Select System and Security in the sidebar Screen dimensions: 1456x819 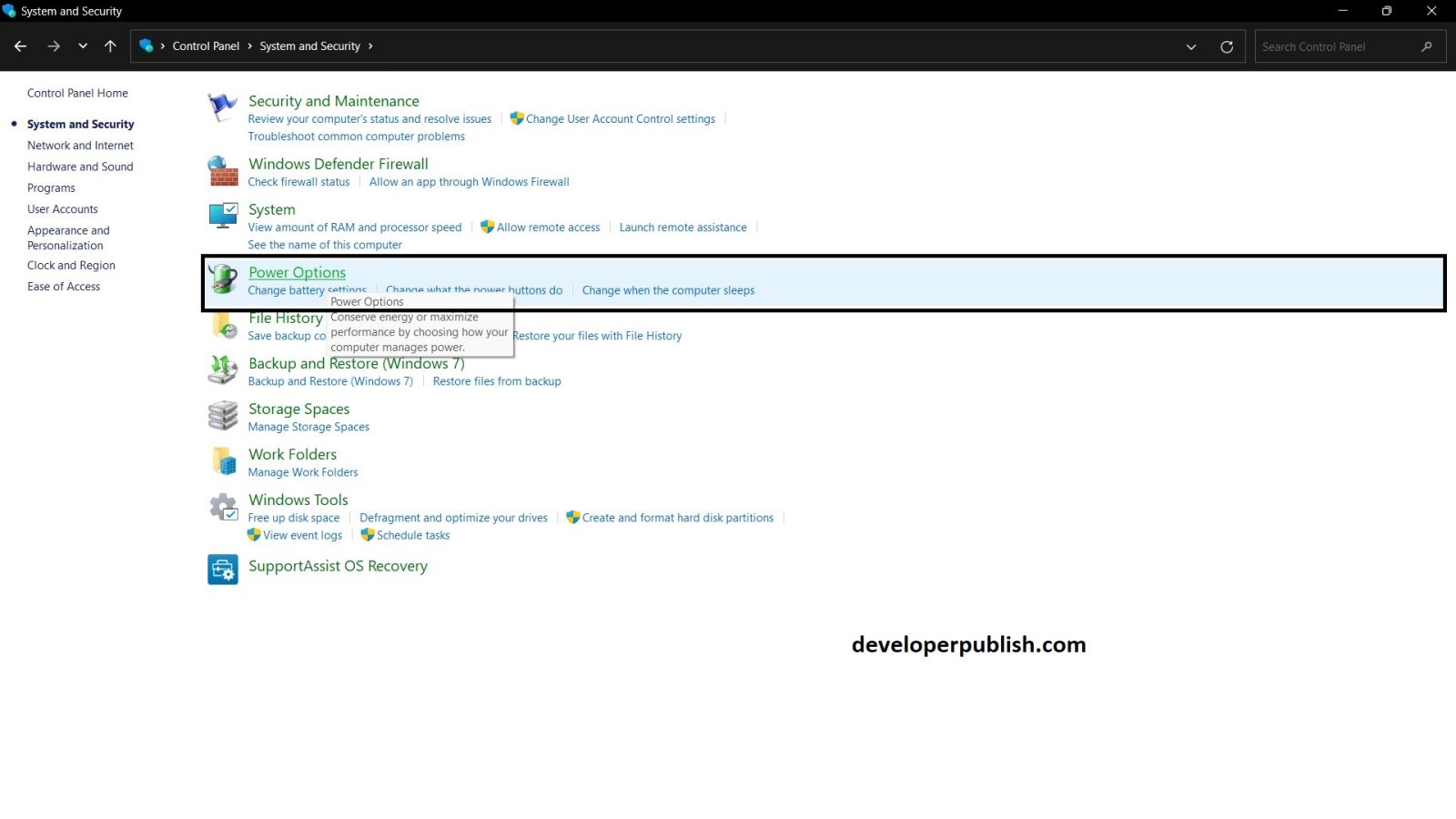point(80,124)
